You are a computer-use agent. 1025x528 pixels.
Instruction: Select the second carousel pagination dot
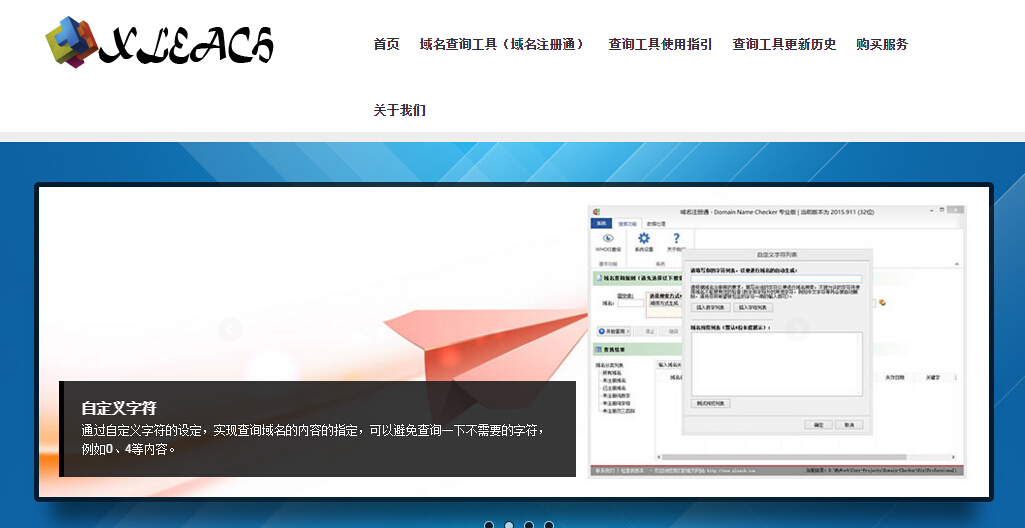(509, 525)
